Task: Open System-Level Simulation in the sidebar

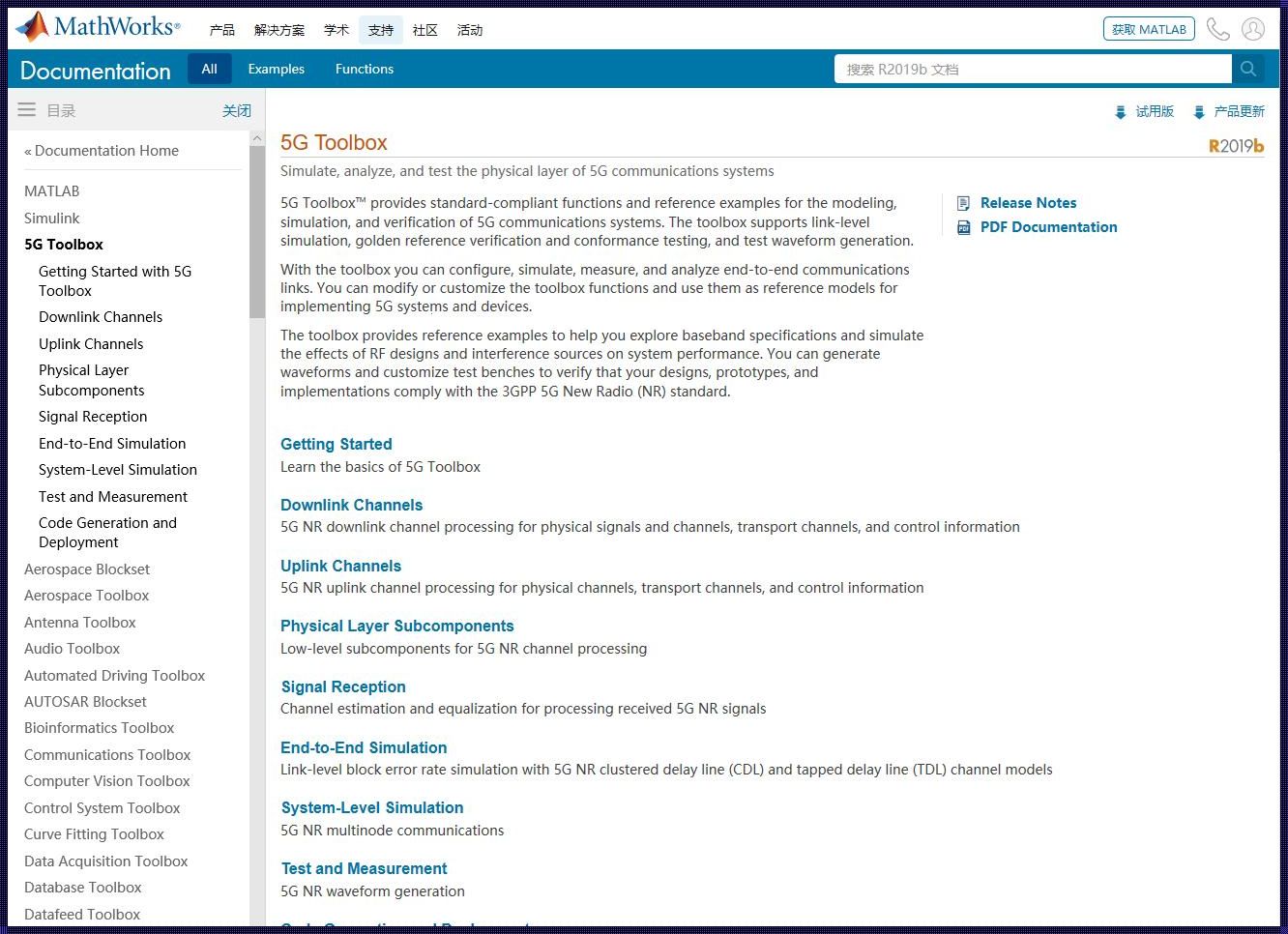Action: tap(118, 470)
